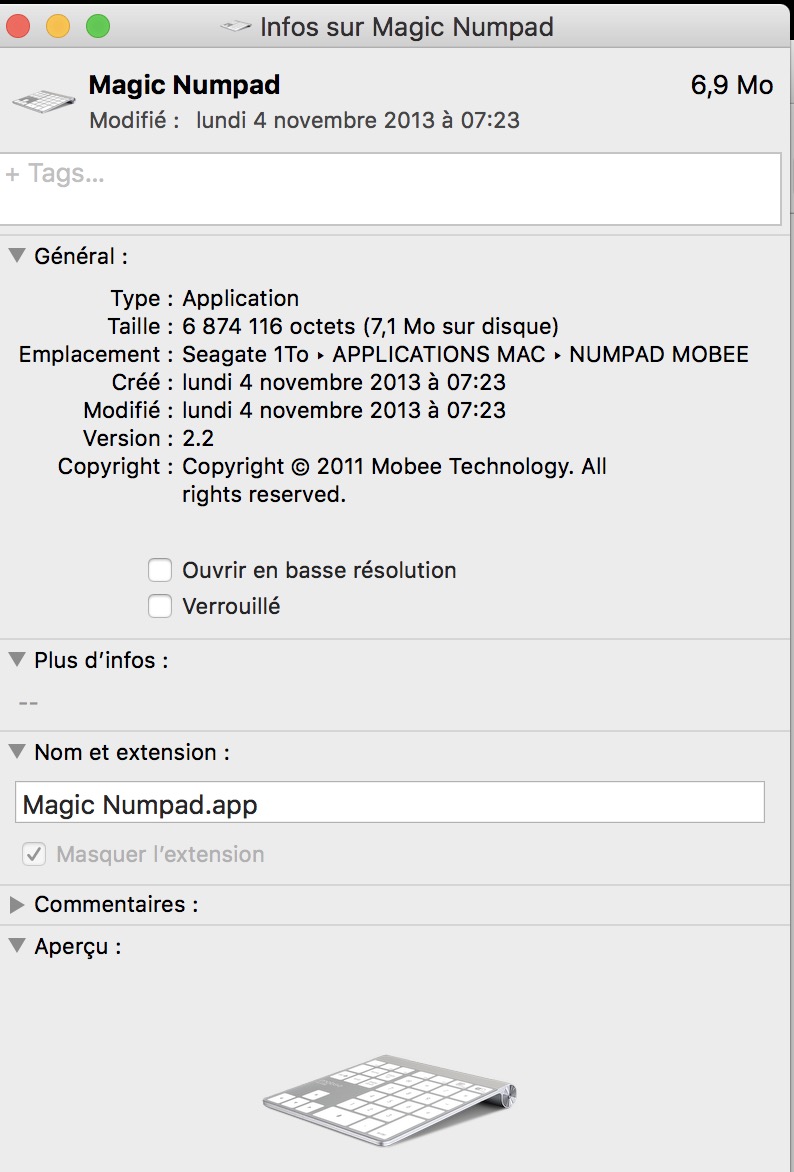Click Seagate 1To in the location path

[245, 354]
